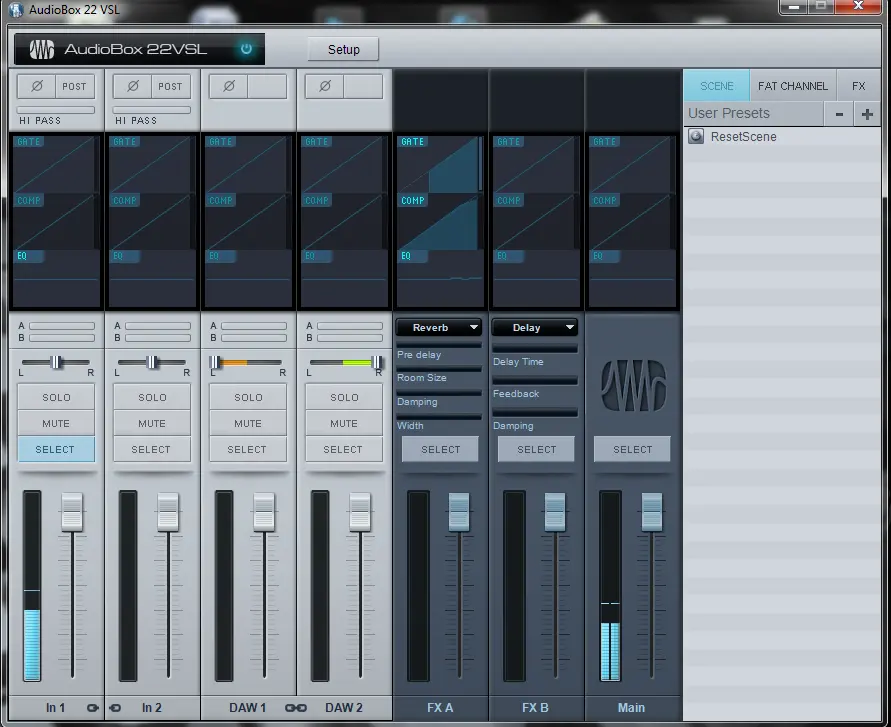Click the In 1 pan slider
This screenshot has width=891, height=727.
pyautogui.click(x=56, y=362)
